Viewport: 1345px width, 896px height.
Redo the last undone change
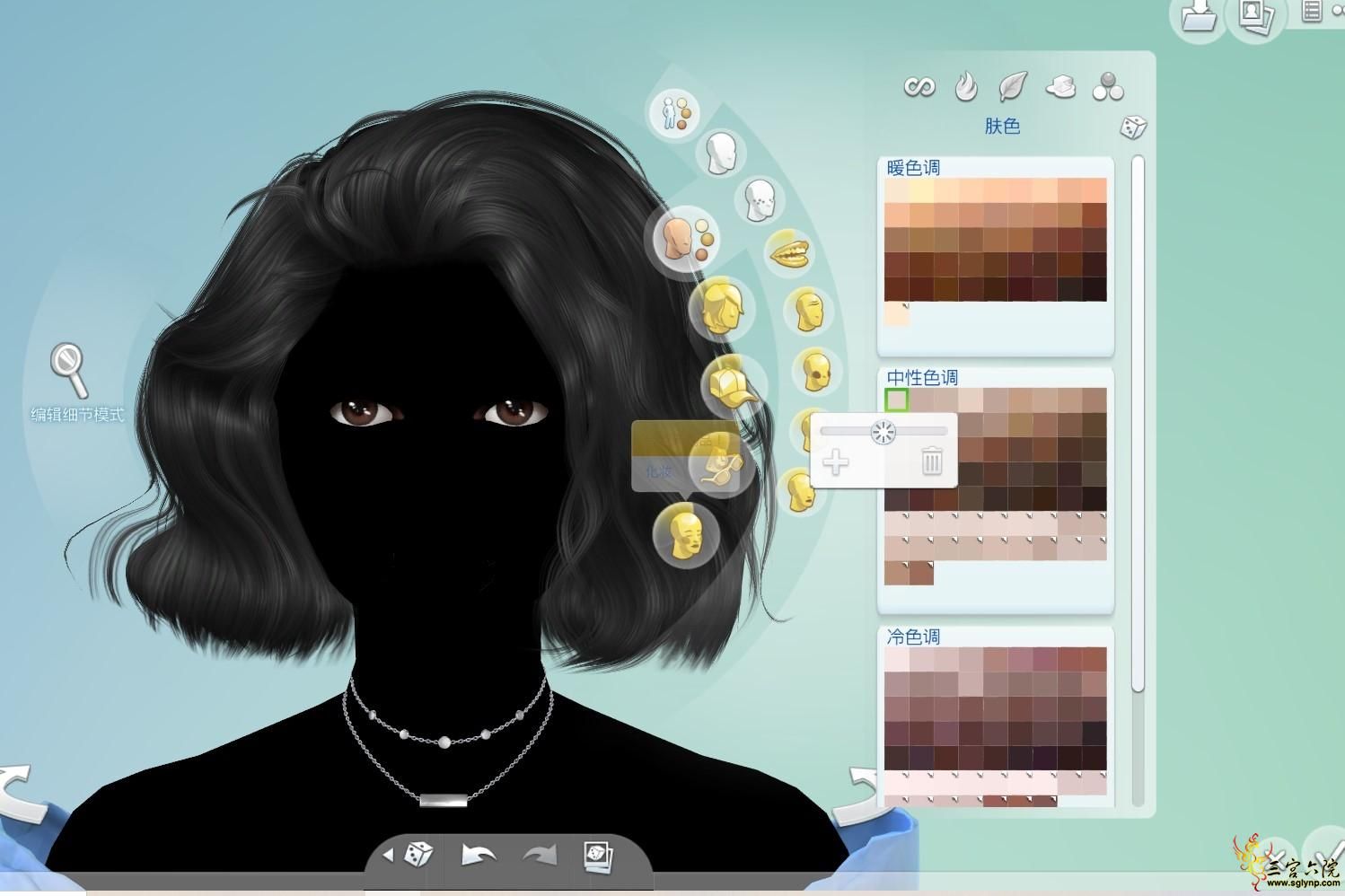[540, 855]
